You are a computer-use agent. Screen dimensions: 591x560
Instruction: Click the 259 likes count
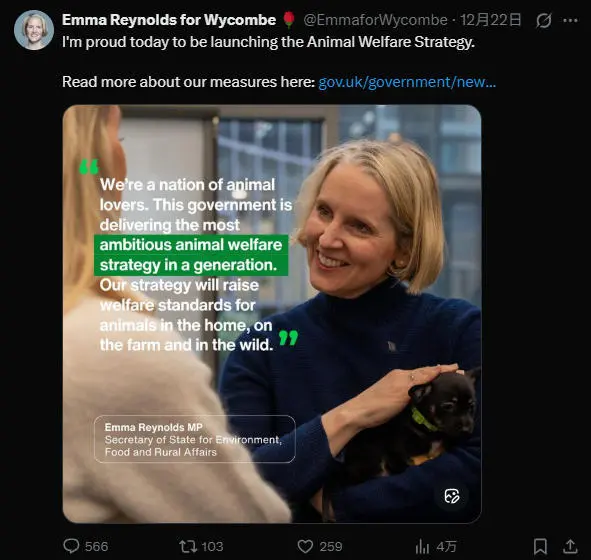(331, 546)
